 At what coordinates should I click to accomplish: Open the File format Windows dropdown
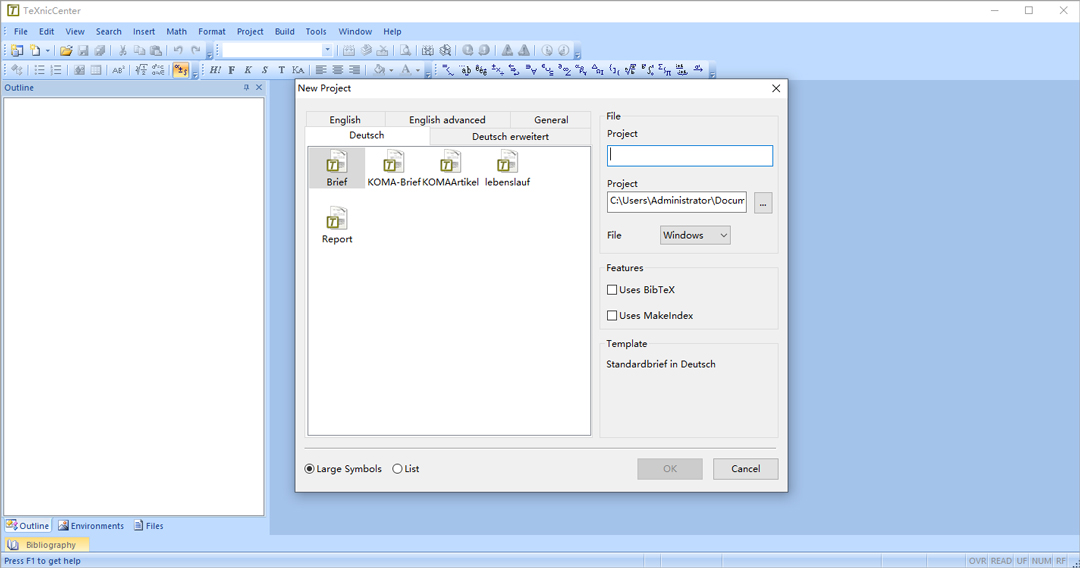point(695,235)
